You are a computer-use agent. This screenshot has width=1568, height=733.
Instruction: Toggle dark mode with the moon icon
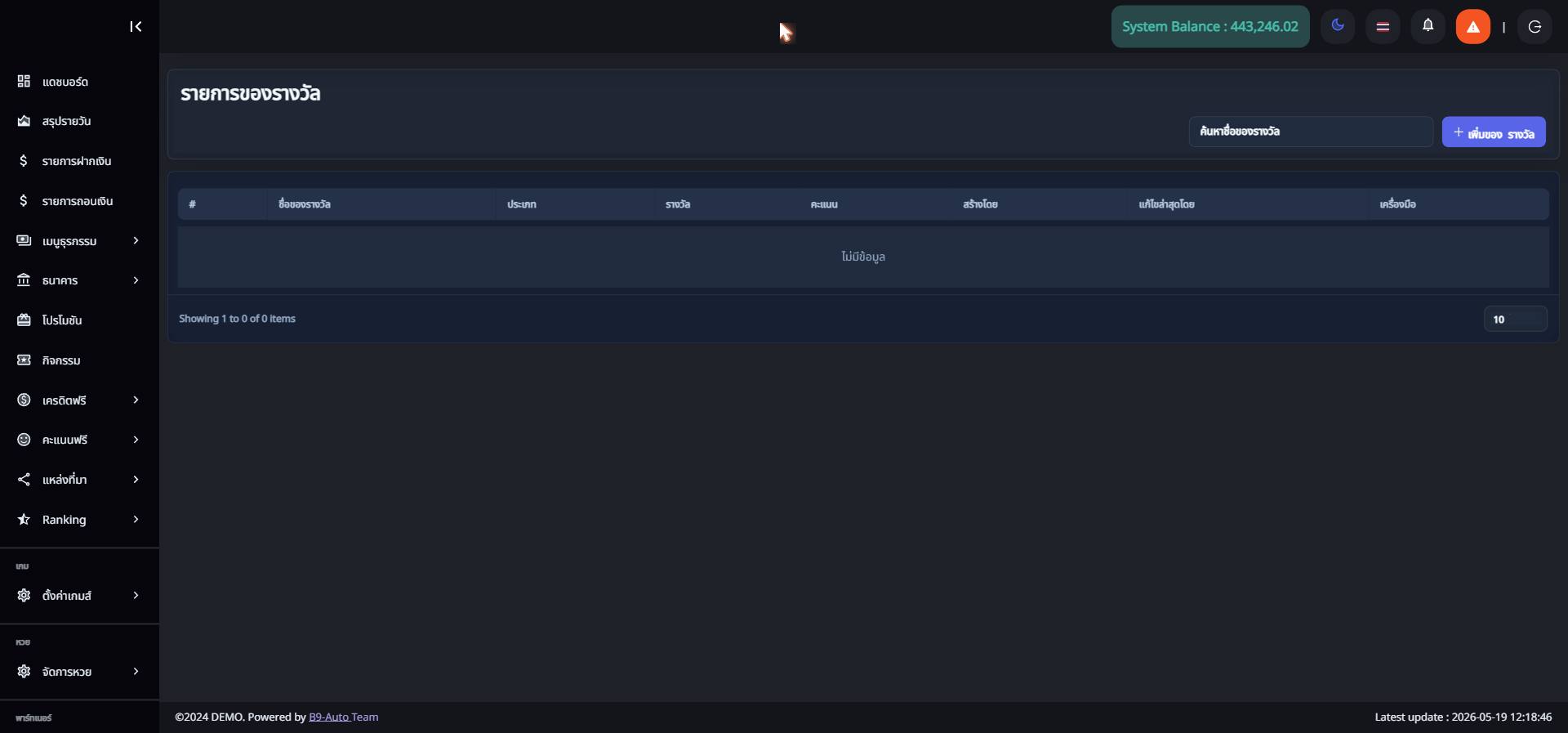(x=1338, y=26)
